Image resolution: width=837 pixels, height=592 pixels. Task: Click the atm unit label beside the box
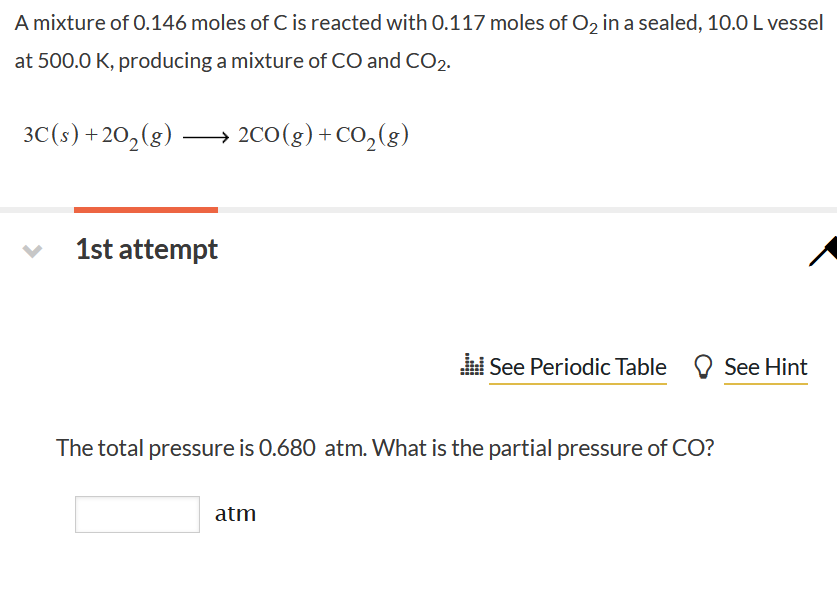(235, 513)
